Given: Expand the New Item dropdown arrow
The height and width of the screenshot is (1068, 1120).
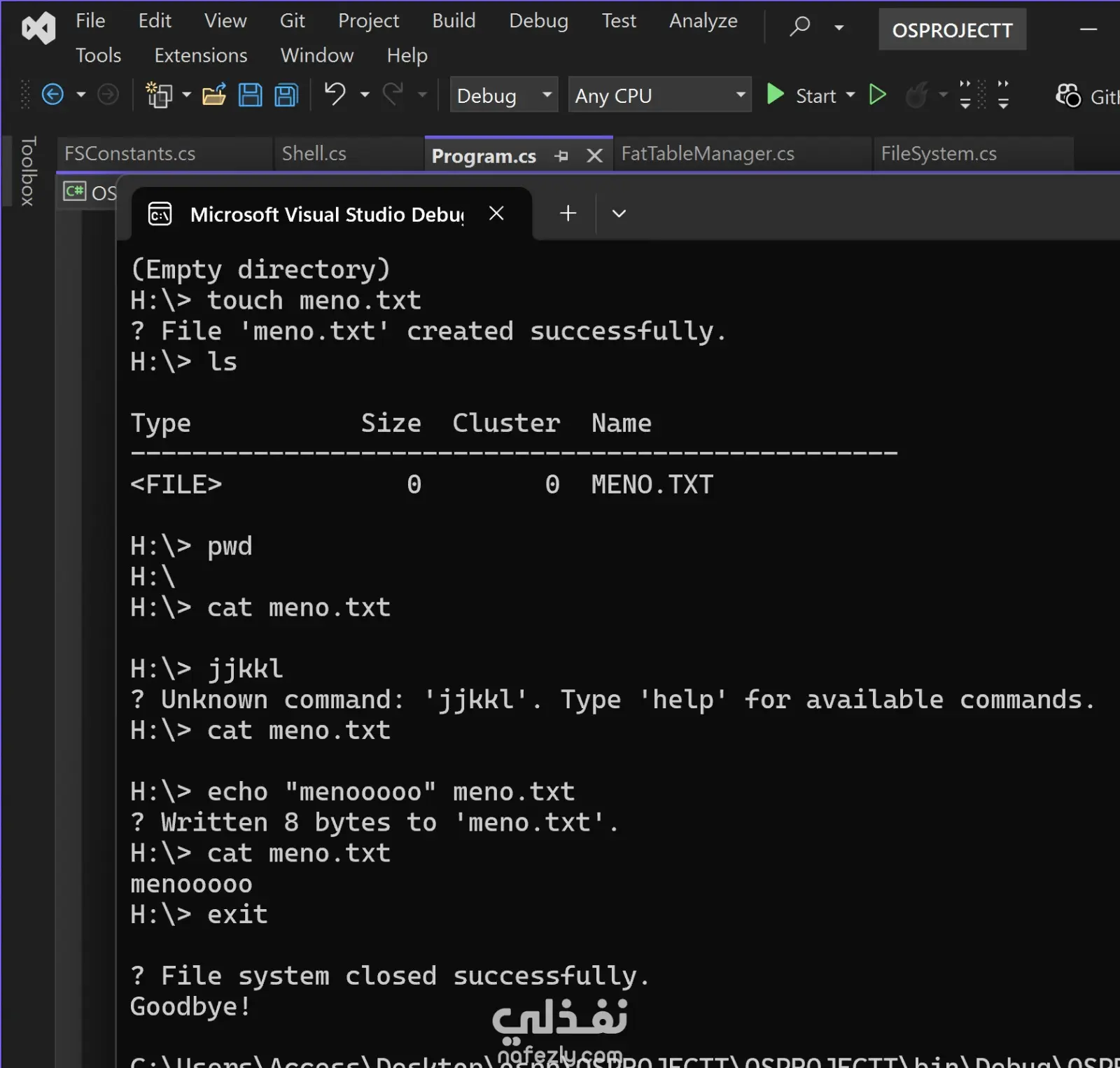Looking at the screenshot, I should coord(186,94).
